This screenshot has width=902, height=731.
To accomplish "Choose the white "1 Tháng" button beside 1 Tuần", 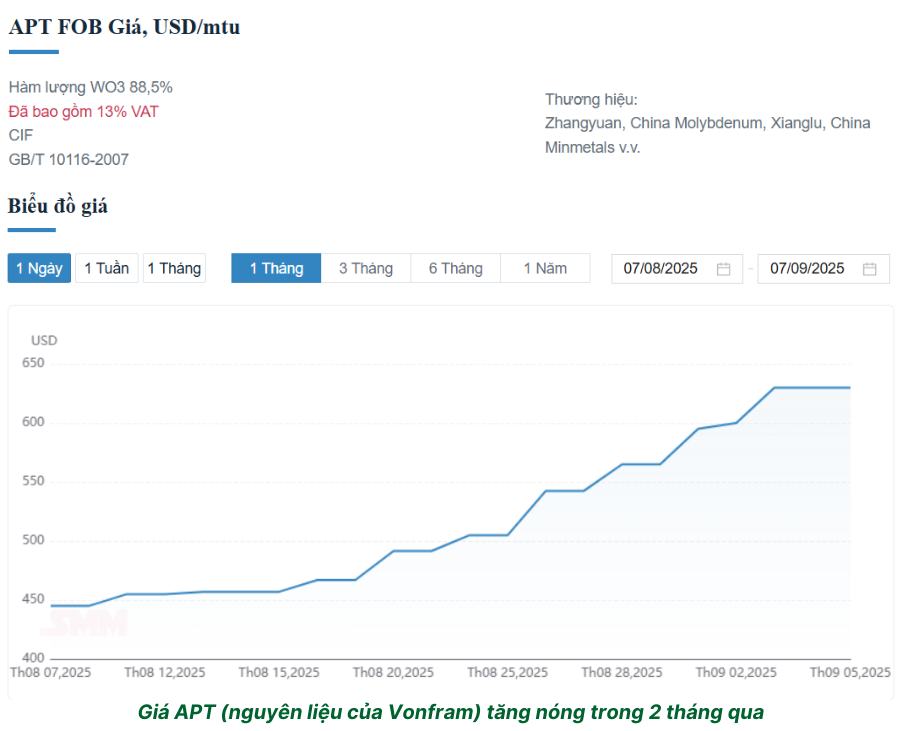I will pyautogui.click(x=174, y=268).
